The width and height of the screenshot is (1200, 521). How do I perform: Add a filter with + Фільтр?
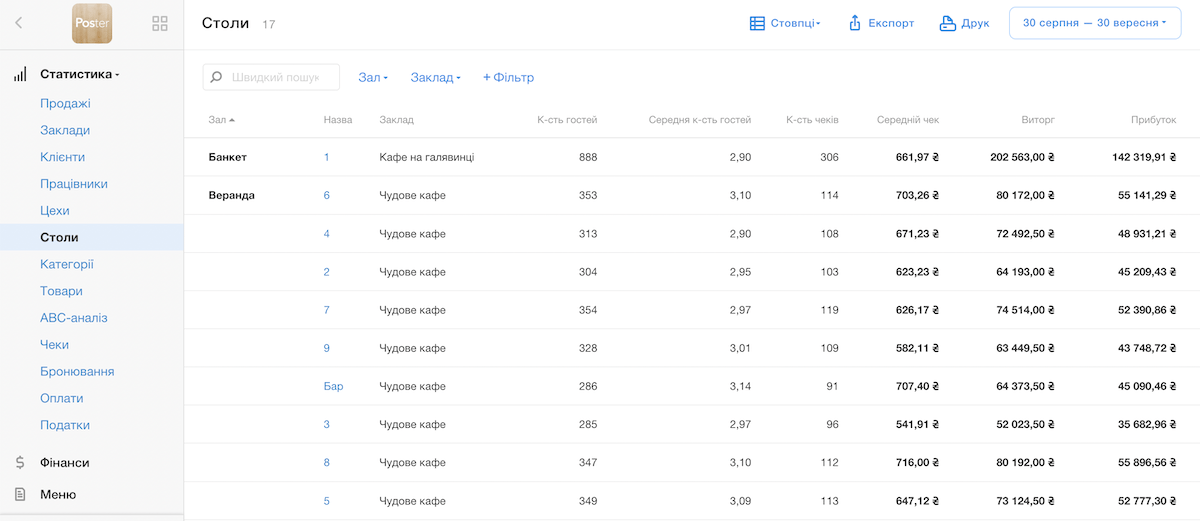coord(508,77)
